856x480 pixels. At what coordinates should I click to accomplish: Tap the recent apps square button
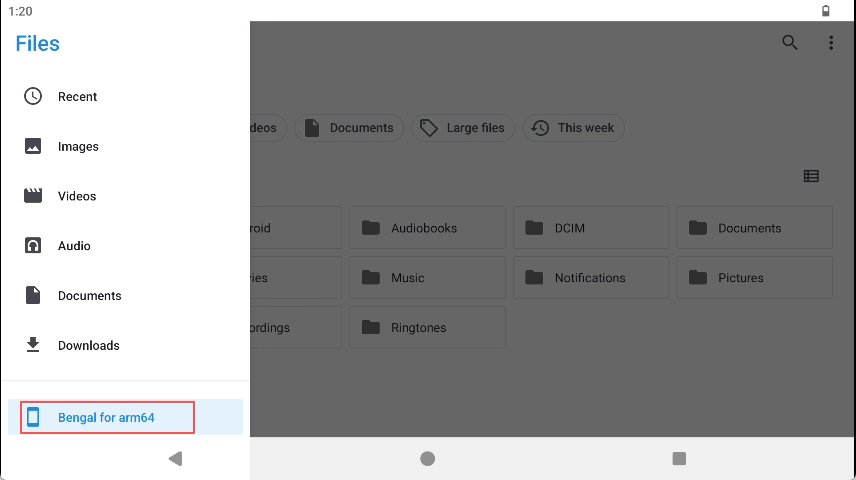coord(679,459)
